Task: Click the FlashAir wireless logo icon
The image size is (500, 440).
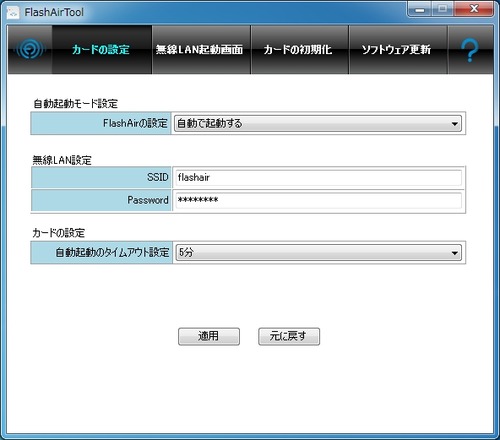Action: pos(30,49)
